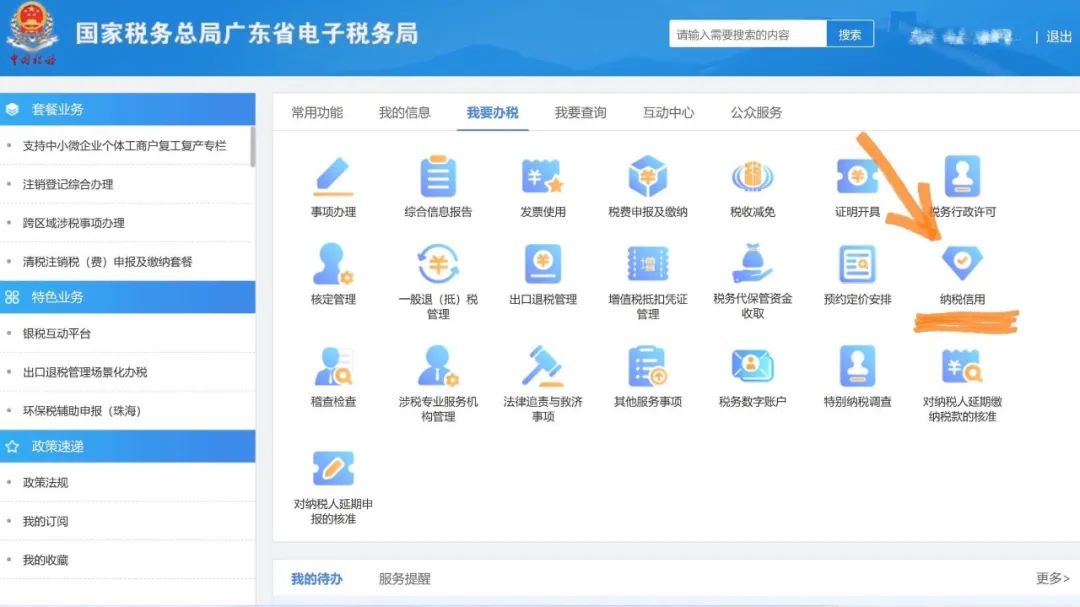Open 涉税专业服务机构管理 icon

coord(438,366)
